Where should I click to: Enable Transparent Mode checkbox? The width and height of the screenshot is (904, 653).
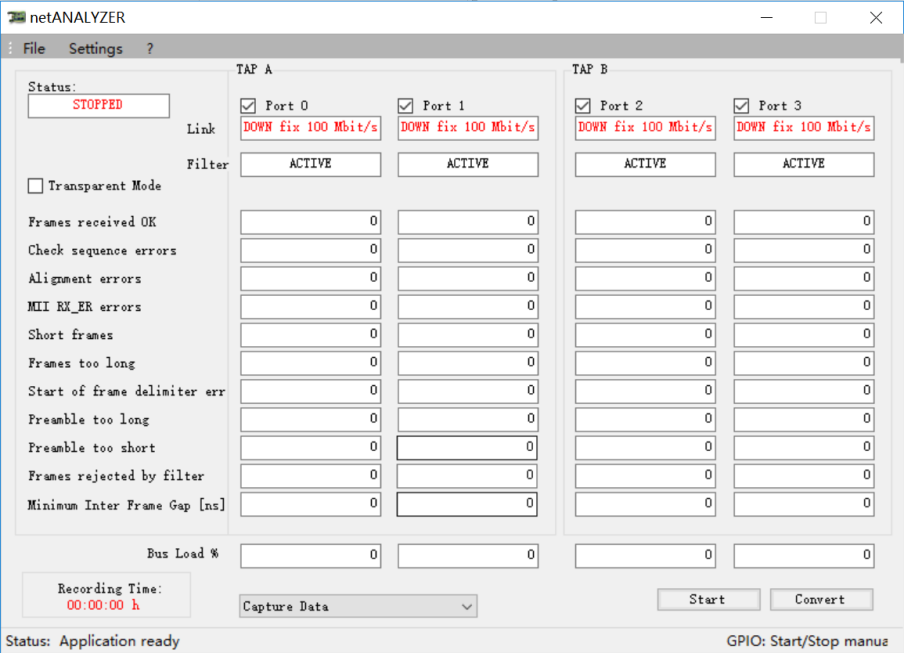35,186
